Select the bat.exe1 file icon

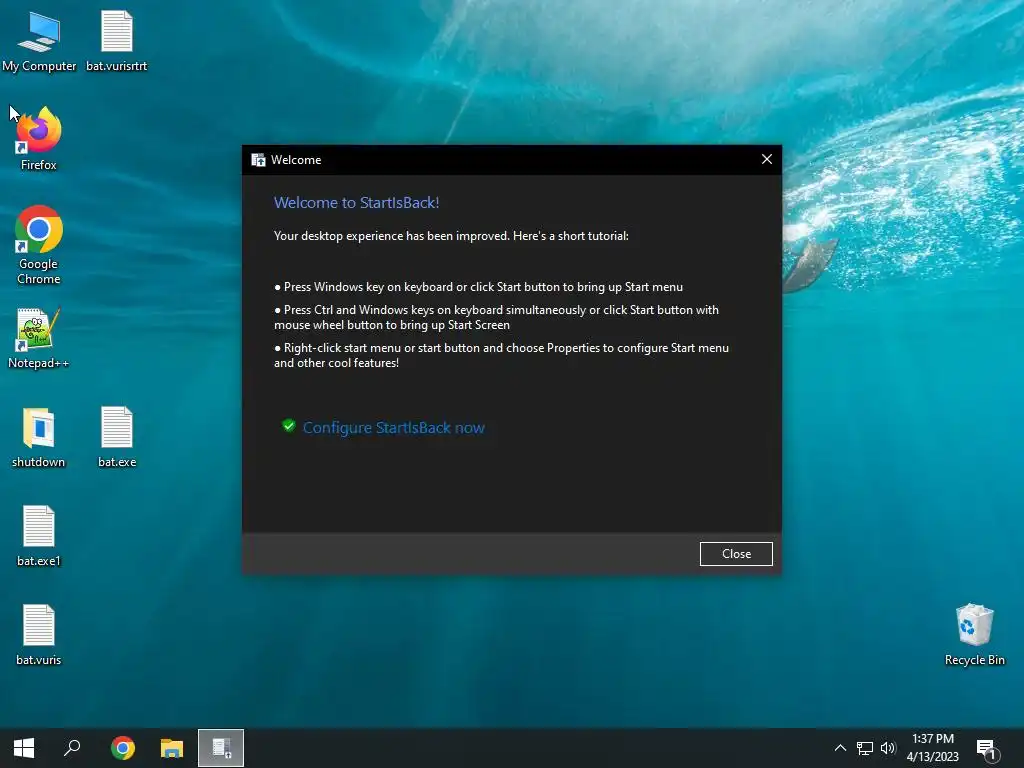coord(39,536)
